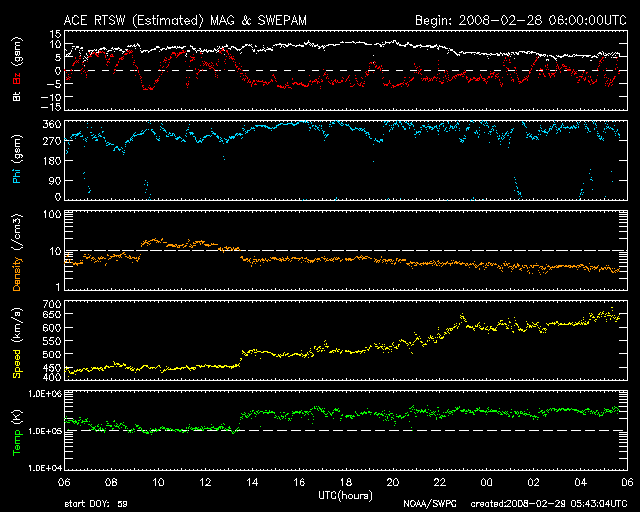Select the '18' hour label on the UTC axis

pos(346,483)
